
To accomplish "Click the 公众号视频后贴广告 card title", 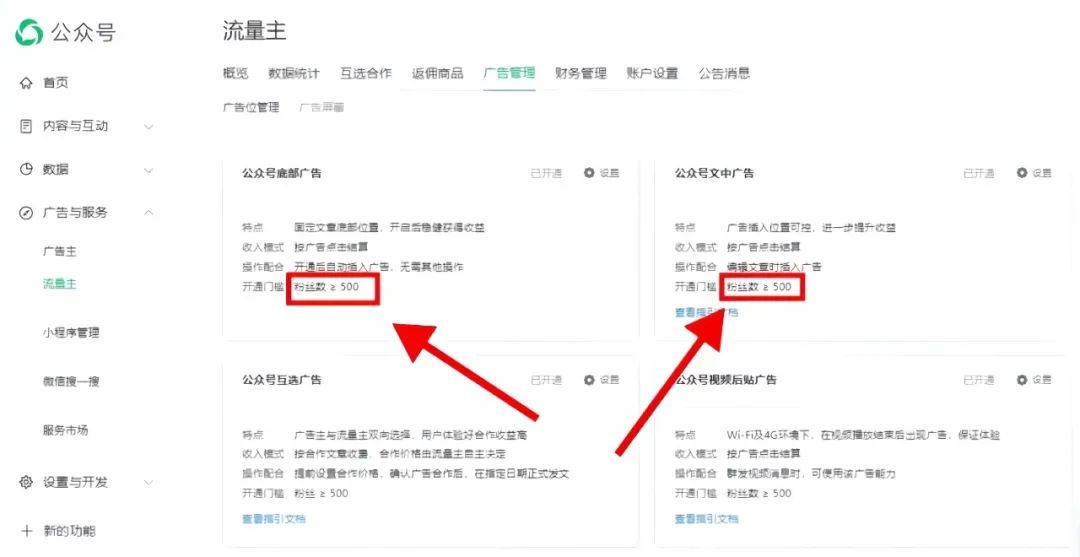I will [726, 380].
